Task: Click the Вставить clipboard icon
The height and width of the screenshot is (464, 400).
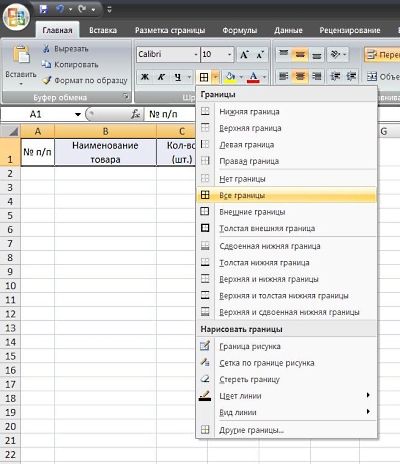Action: point(21,54)
